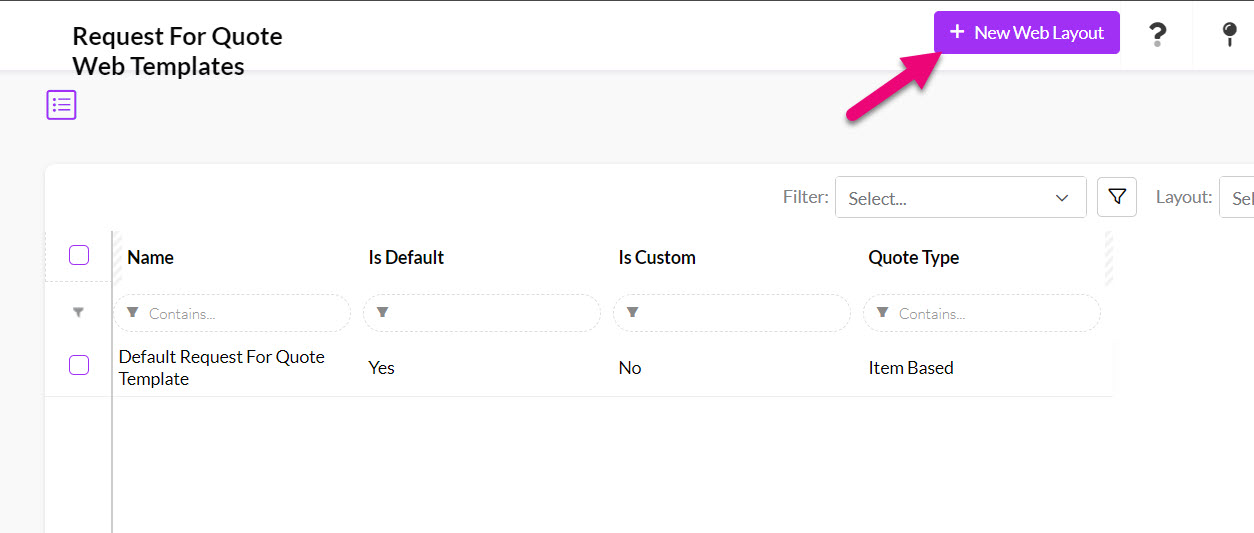Sort by the Quote Type column header
The image size is (1254, 533).
coord(914,257)
